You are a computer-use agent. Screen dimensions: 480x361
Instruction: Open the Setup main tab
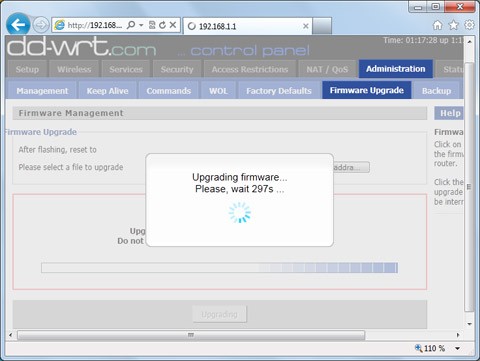(27, 69)
